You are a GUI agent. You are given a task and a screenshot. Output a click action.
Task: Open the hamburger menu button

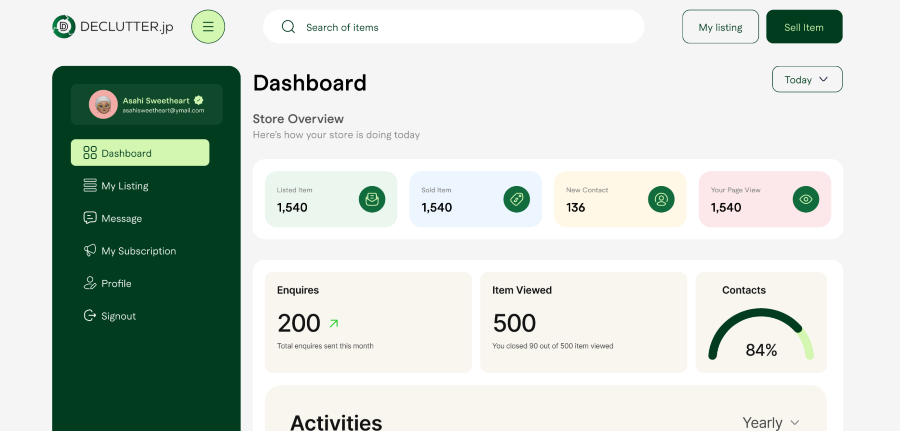click(x=208, y=26)
